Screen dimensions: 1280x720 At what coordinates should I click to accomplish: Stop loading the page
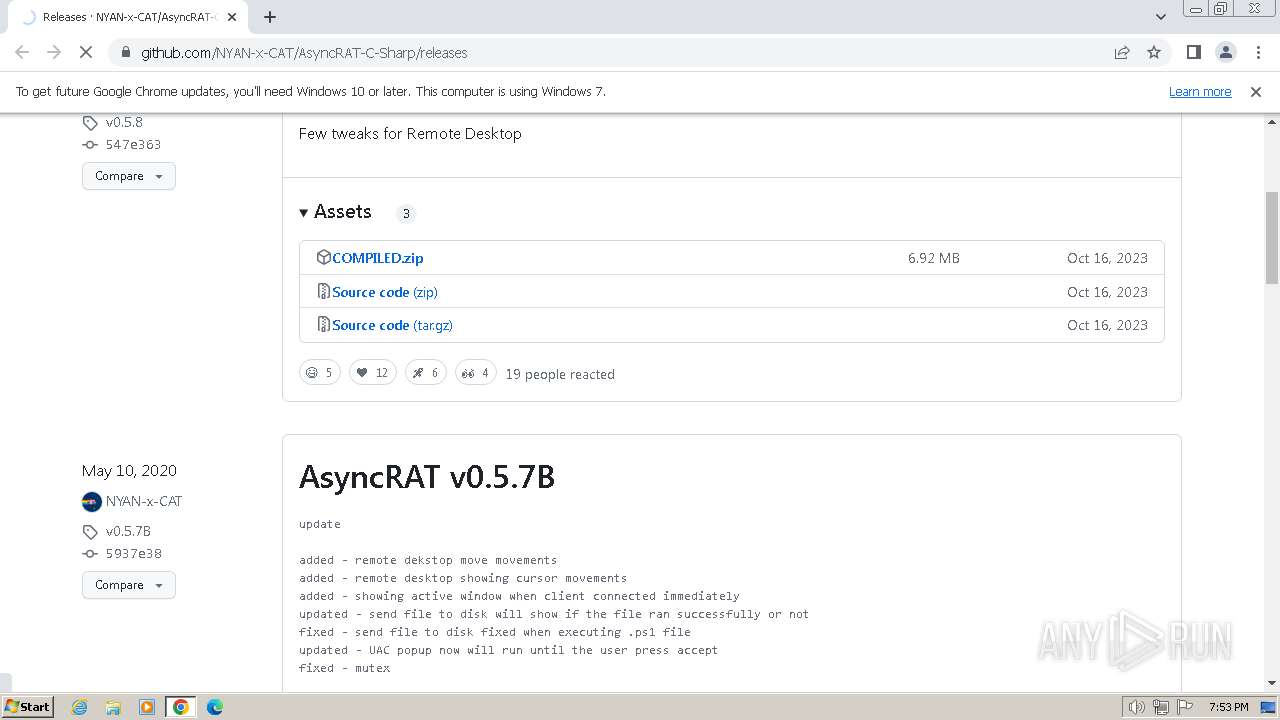[86, 53]
